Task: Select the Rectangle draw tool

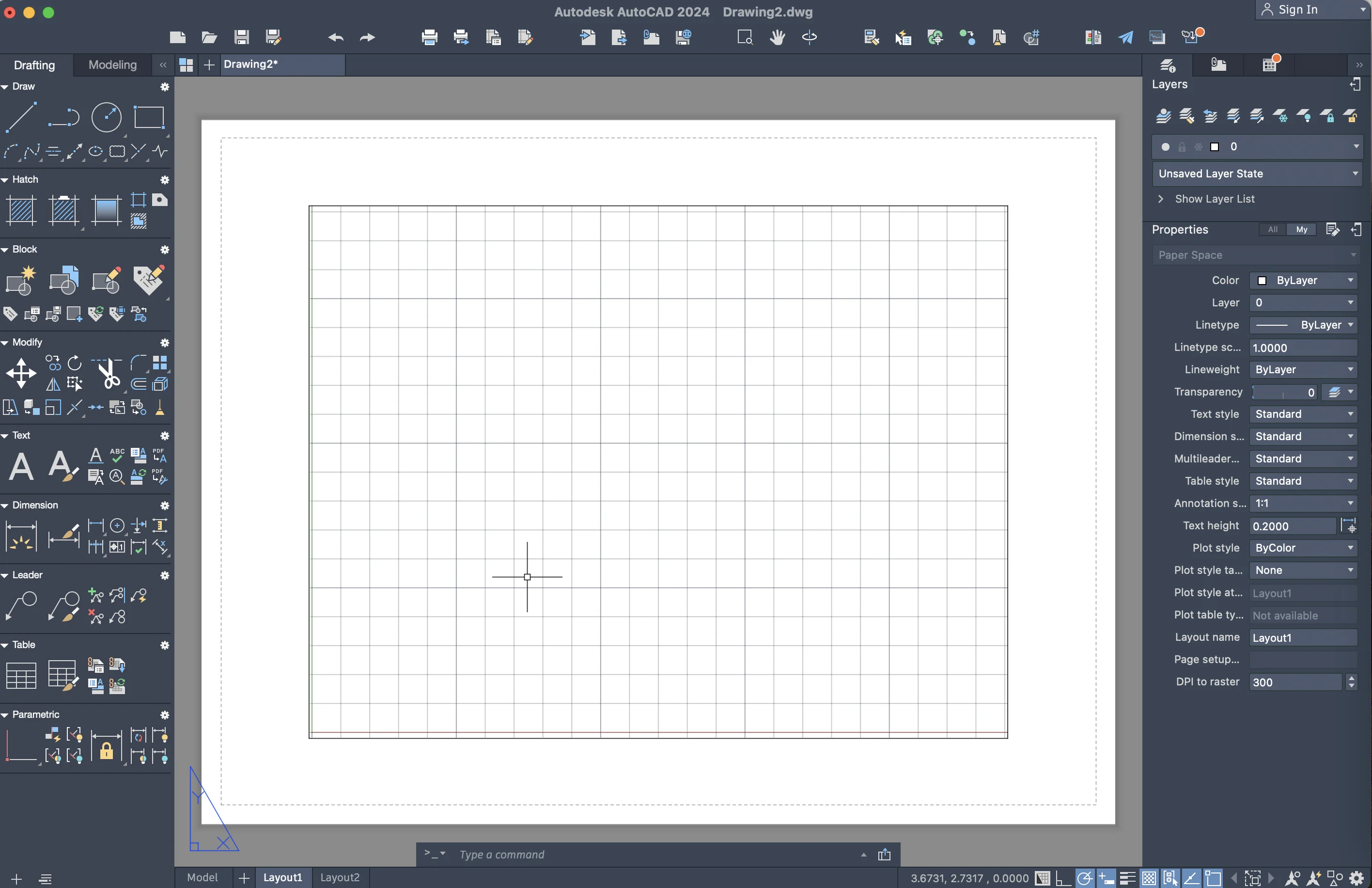Action: pyautogui.click(x=149, y=117)
